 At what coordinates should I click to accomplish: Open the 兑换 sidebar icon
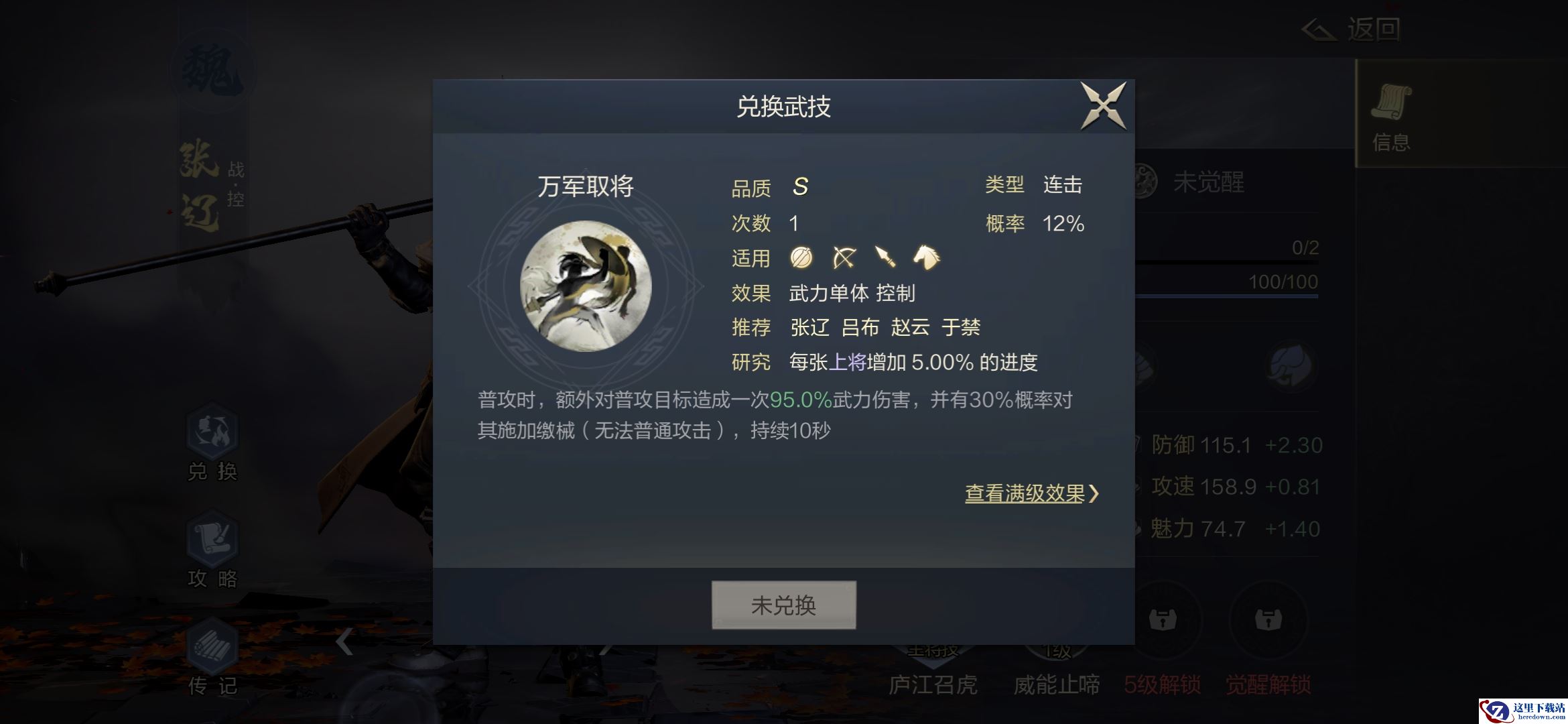coord(212,442)
